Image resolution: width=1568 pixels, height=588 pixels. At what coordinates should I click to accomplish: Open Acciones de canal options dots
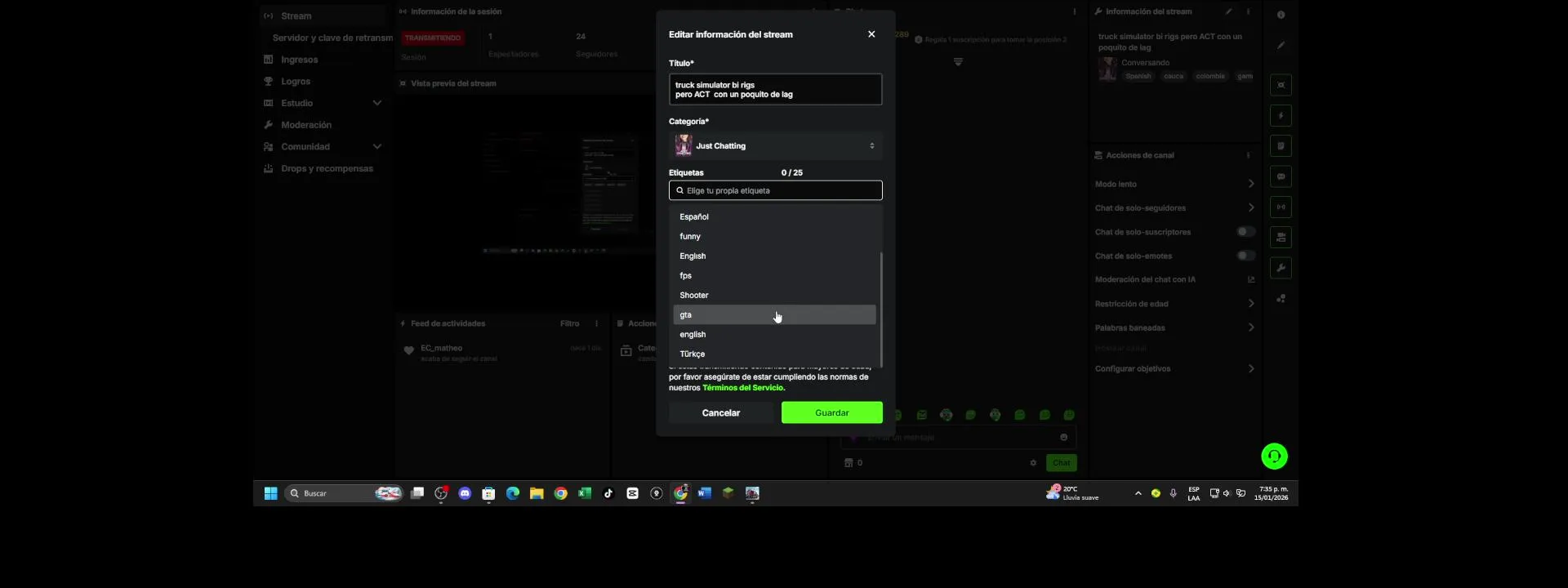[x=1247, y=155]
